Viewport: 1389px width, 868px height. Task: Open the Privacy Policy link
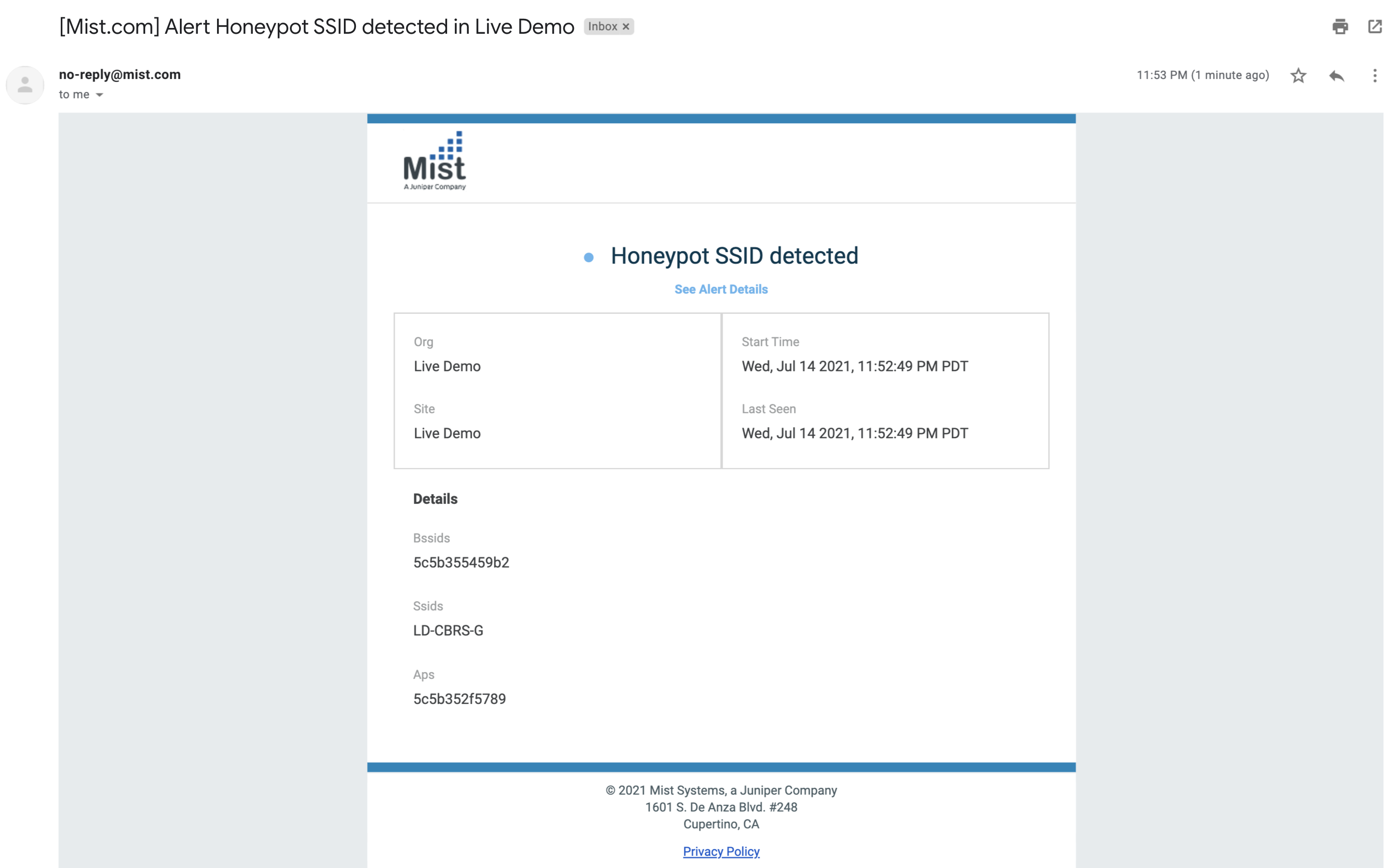721,851
